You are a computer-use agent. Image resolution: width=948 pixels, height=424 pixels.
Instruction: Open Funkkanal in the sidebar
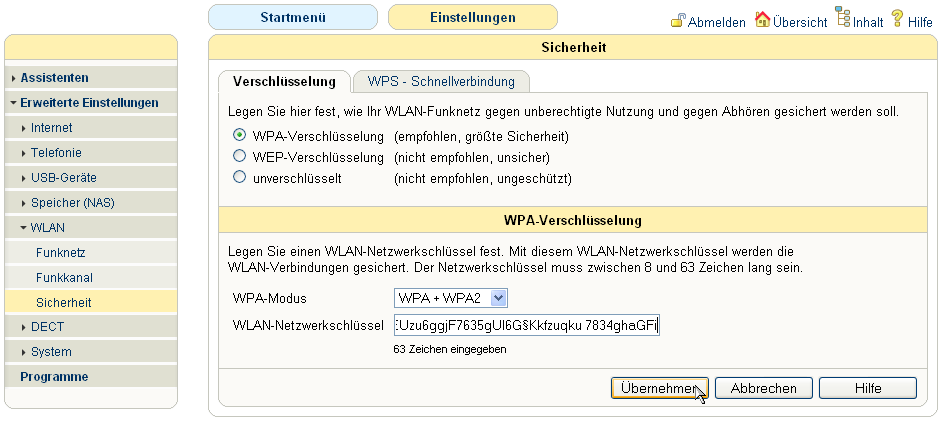click(64, 277)
